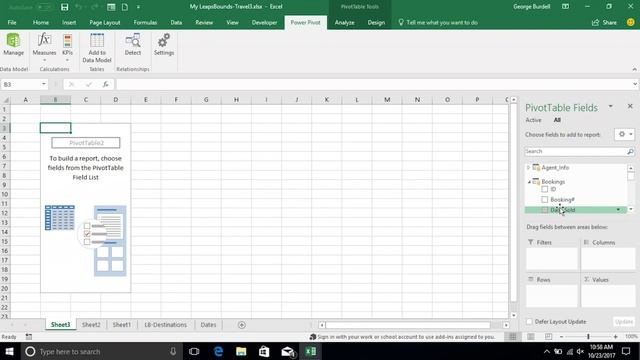Image resolution: width=640 pixels, height=360 pixels.
Task: Open the KPIs menu
Action: (67, 47)
